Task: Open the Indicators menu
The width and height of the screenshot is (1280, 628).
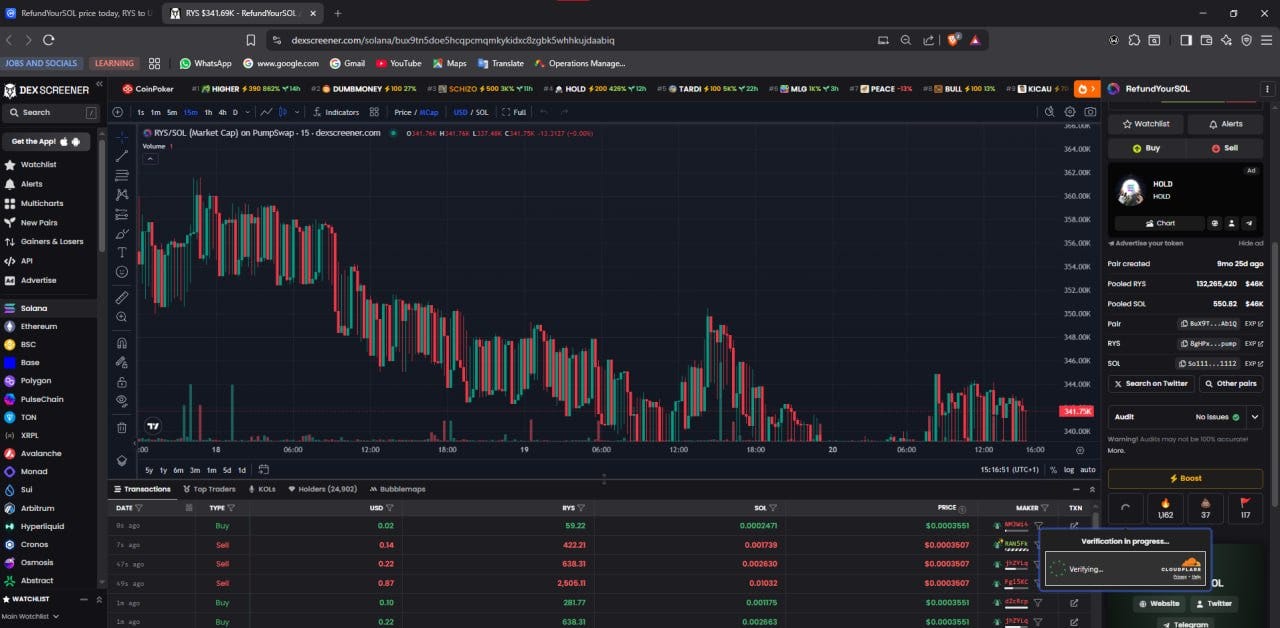Action: [x=336, y=112]
